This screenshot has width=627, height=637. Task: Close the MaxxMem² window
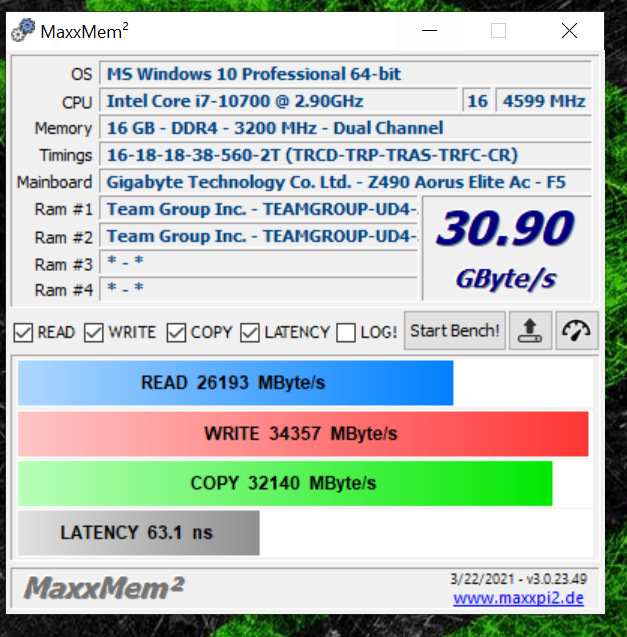point(569,31)
